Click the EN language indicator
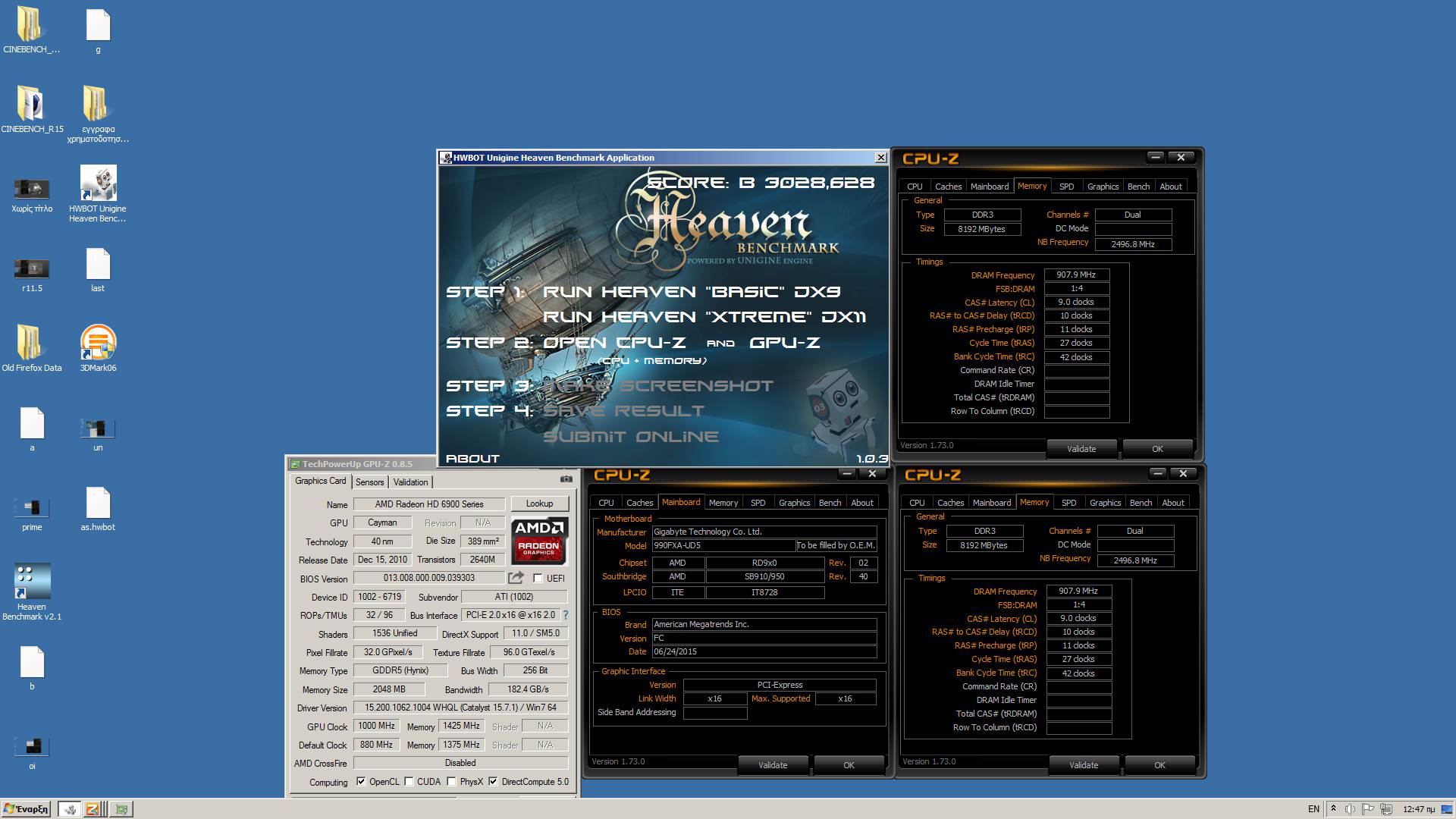The width and height of the screenshot is (1456, 819). [1313, 809]
